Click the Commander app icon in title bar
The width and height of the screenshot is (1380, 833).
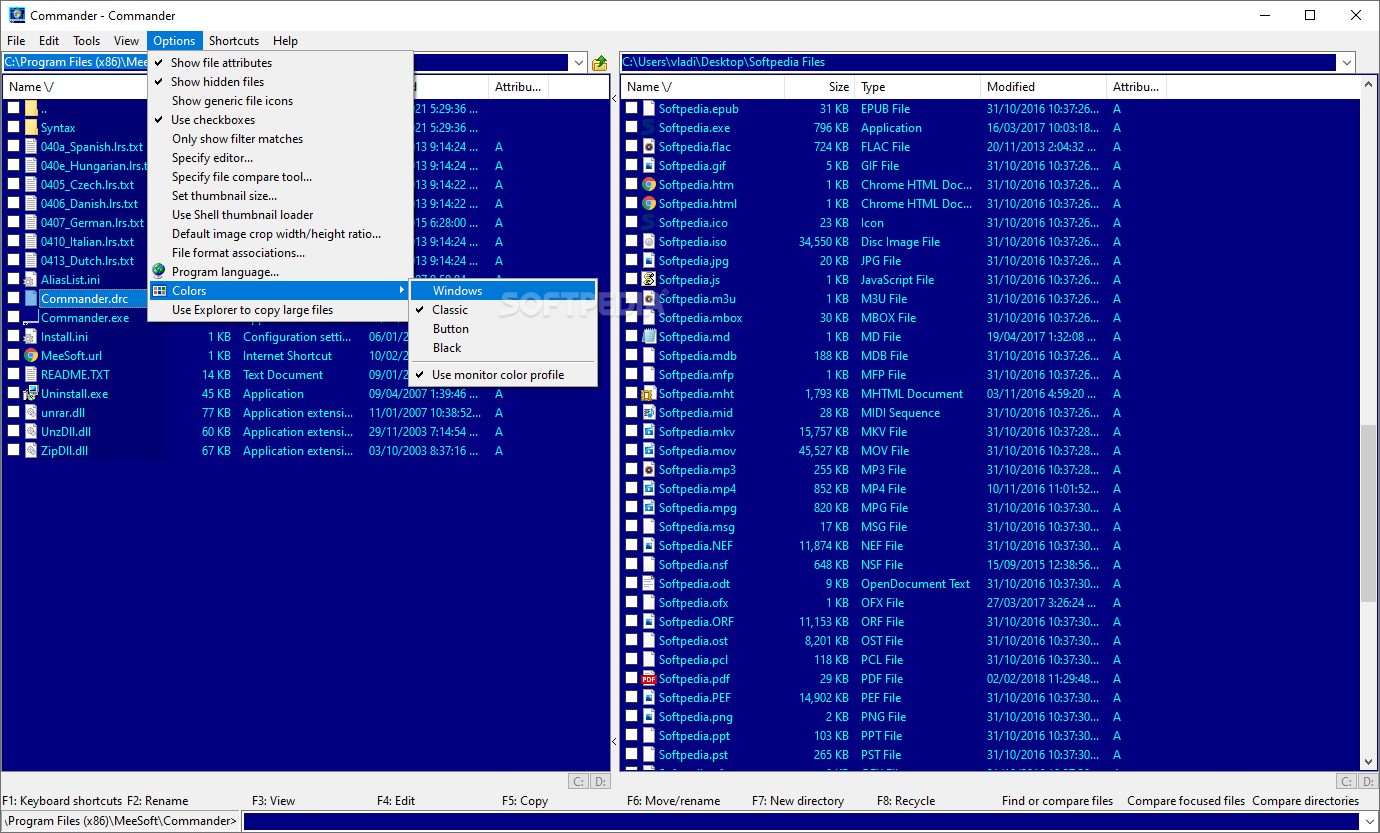17,15
